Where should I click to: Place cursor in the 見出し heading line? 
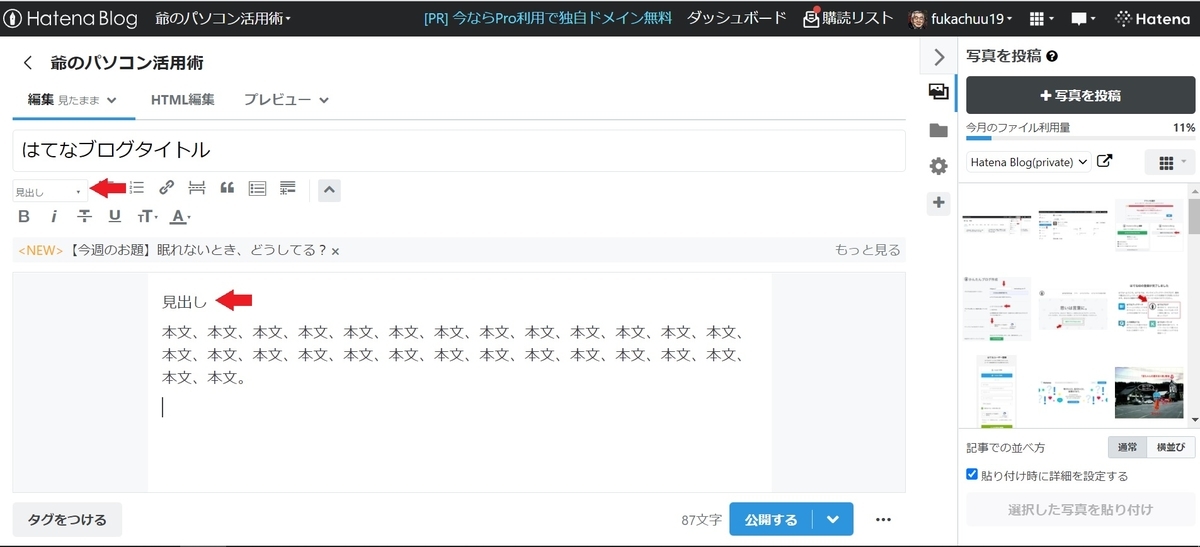pos(184,301)
